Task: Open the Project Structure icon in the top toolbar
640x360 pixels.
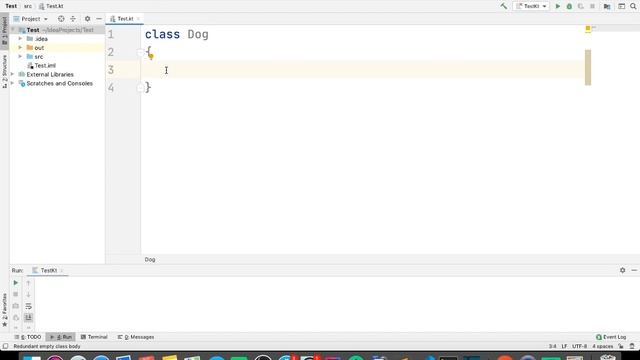Action: pos(607,6)
